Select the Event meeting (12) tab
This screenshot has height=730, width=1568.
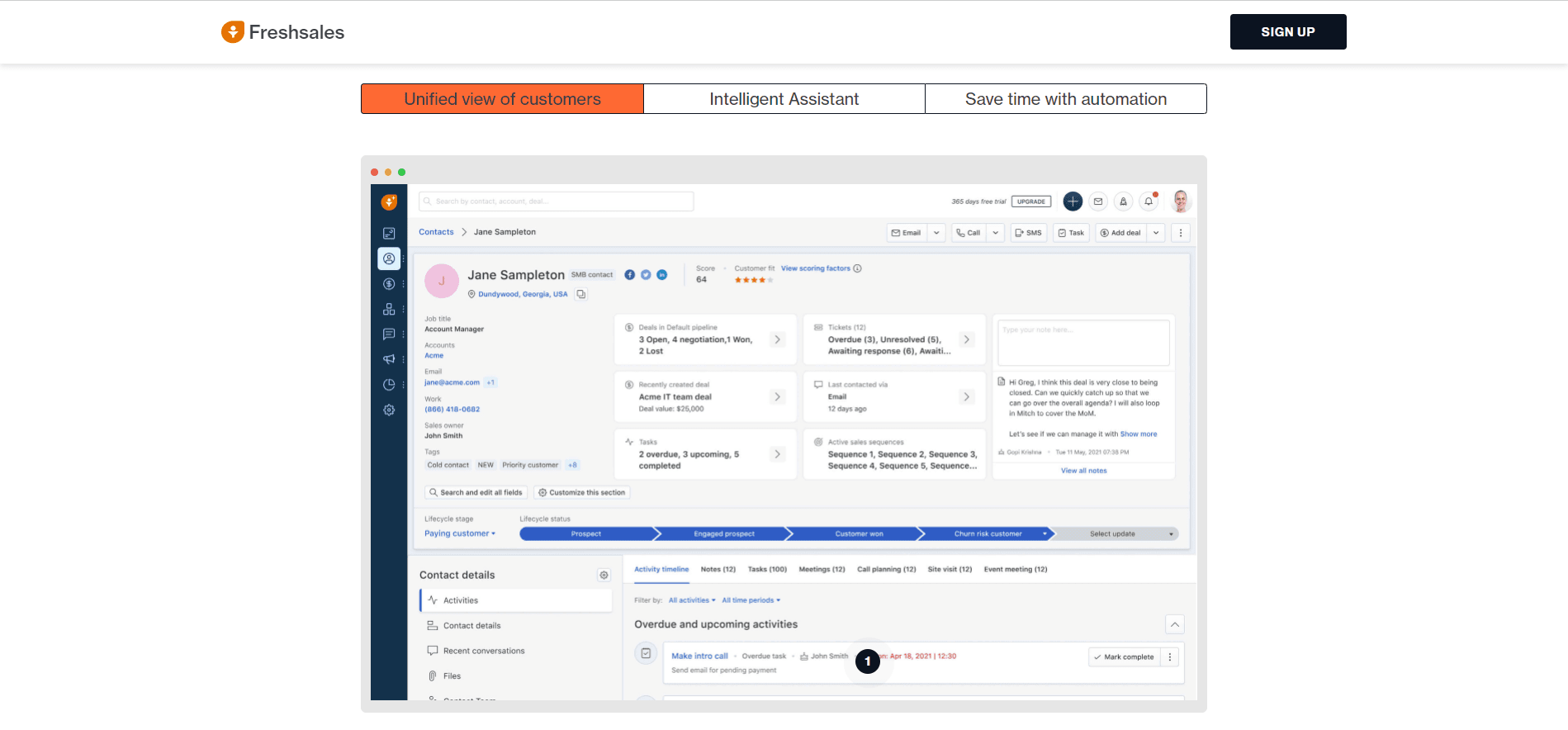[x=1016, y=570]
